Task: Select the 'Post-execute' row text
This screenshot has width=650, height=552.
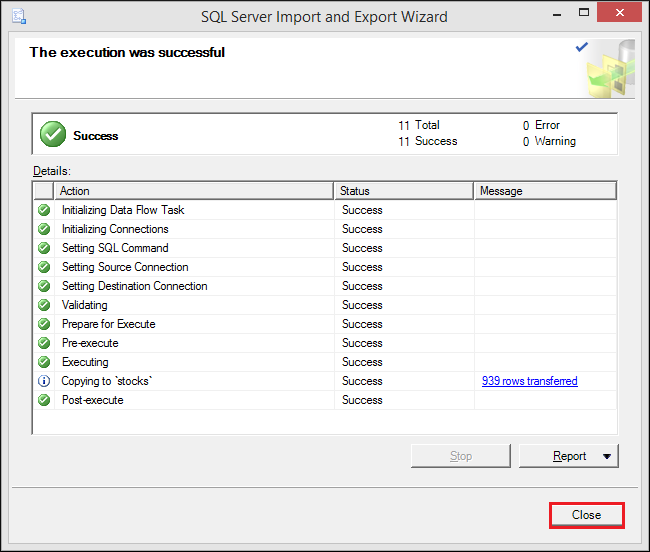Action: [92, 400]
